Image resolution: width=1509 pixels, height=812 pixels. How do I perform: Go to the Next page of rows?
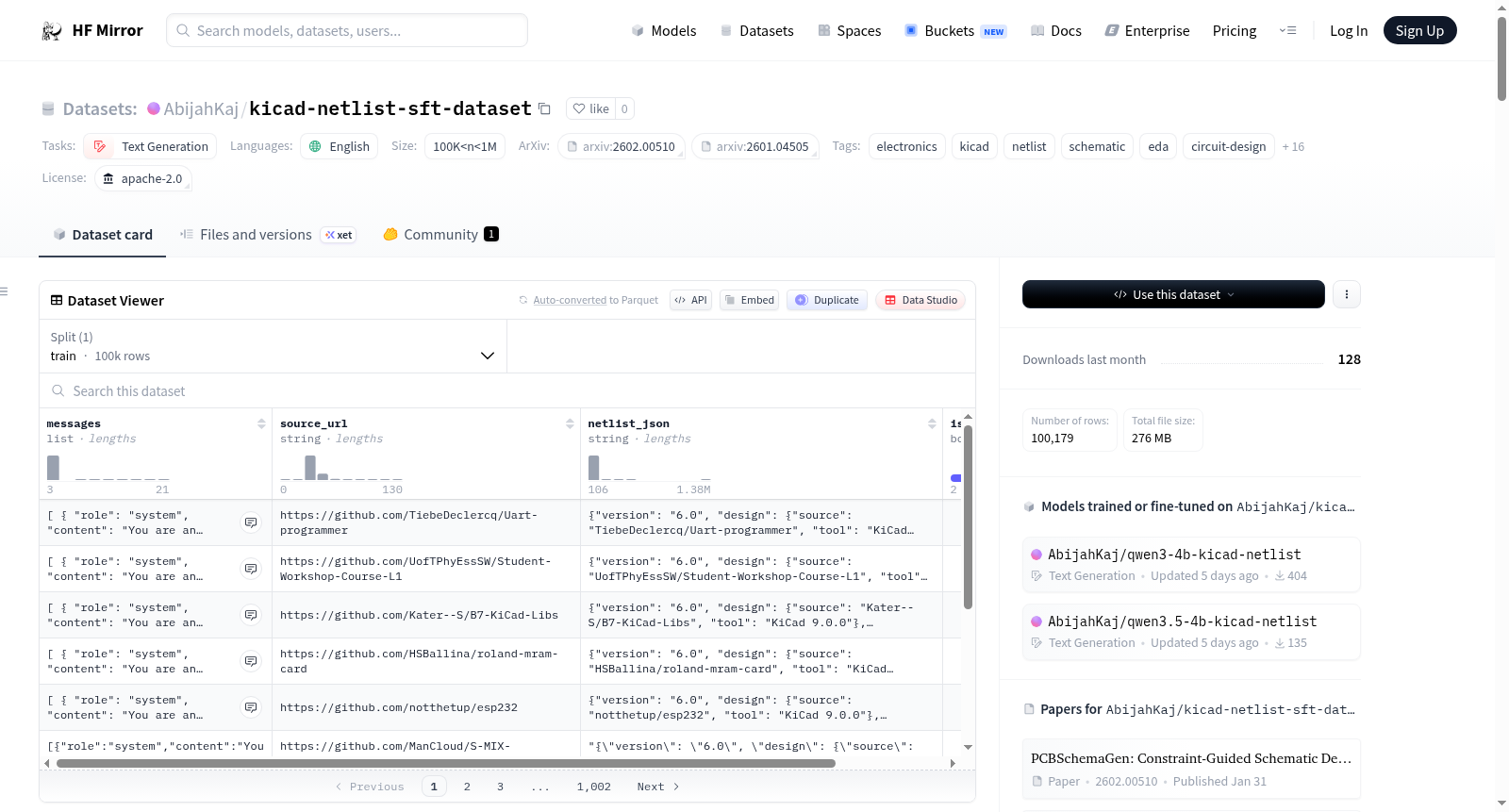click(x=657, y=787)
